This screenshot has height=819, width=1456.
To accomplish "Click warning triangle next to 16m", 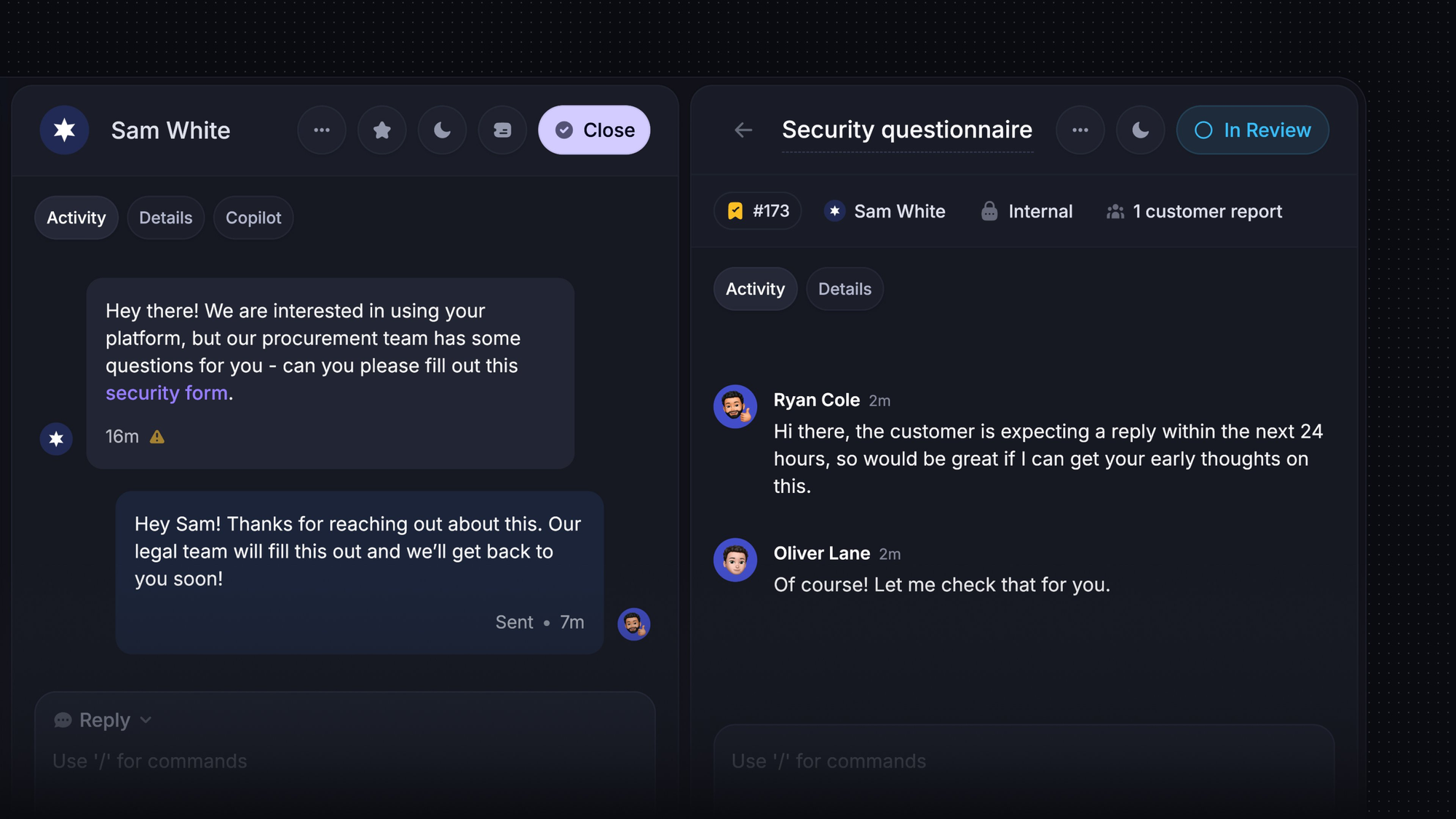I will pos(157,437).
